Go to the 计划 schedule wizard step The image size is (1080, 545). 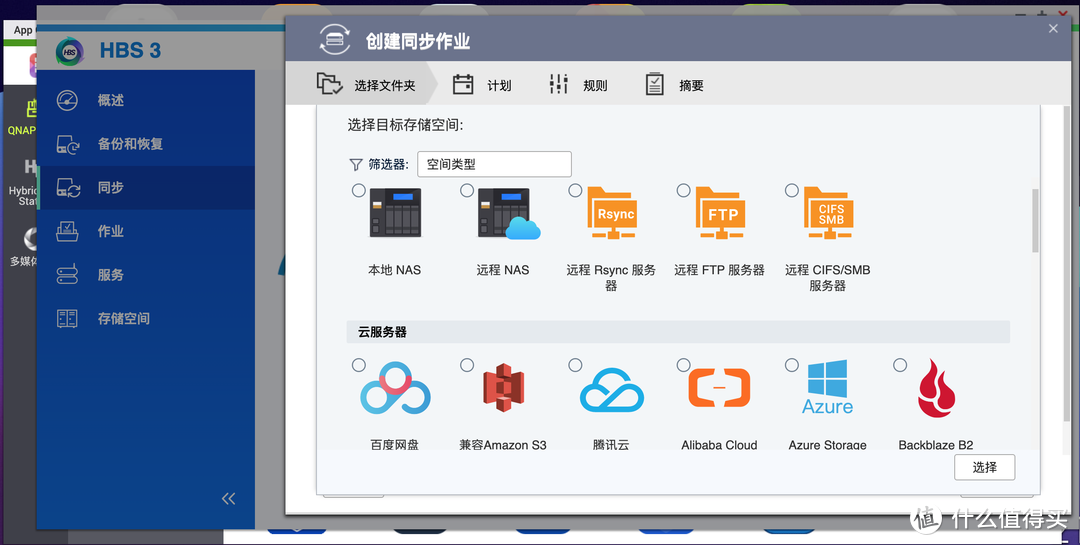482,85
